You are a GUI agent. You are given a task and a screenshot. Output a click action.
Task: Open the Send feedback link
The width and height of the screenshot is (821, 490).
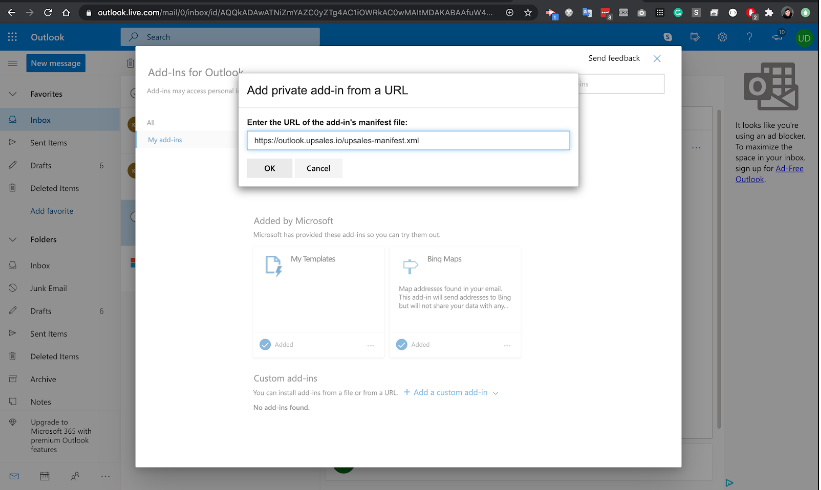[614, 58]
